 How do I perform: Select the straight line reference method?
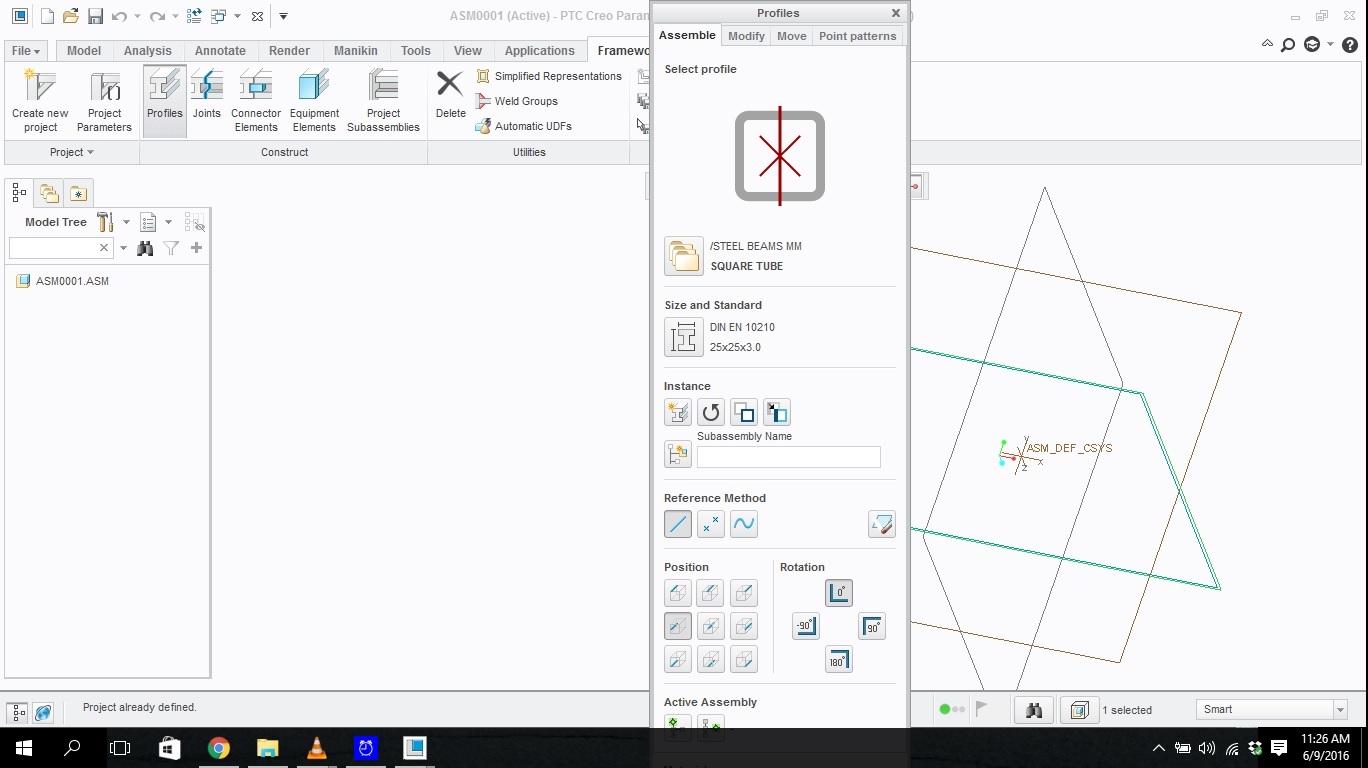(677, 523)
